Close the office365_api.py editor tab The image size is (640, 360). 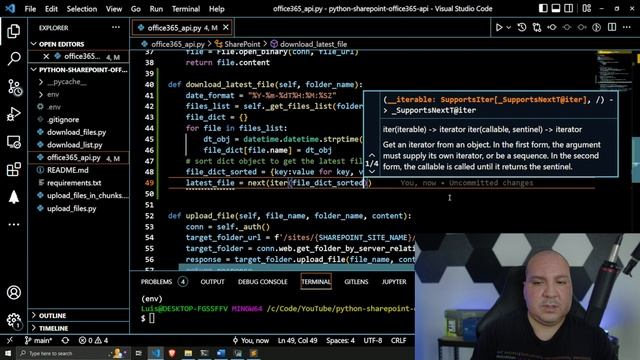226,27
